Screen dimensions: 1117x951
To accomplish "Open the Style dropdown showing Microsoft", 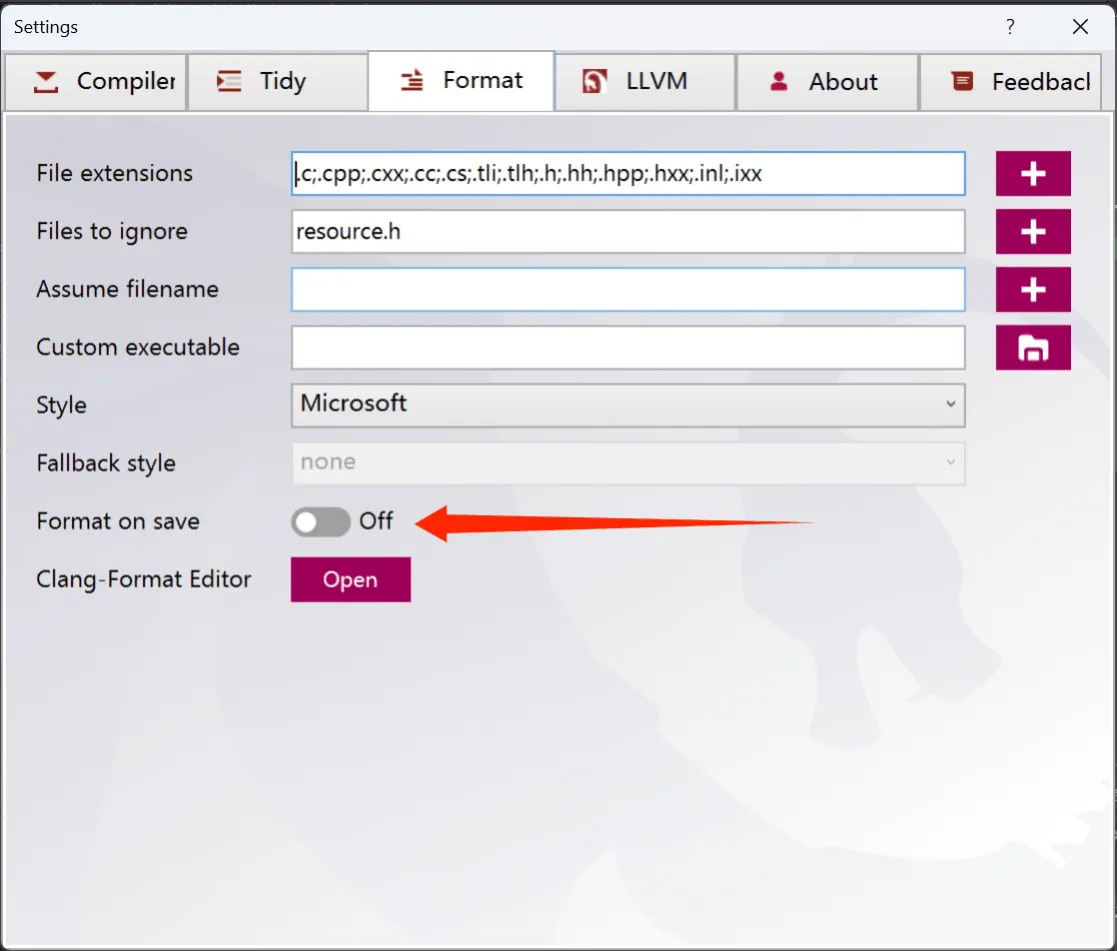I will click(x=627, y=405).
